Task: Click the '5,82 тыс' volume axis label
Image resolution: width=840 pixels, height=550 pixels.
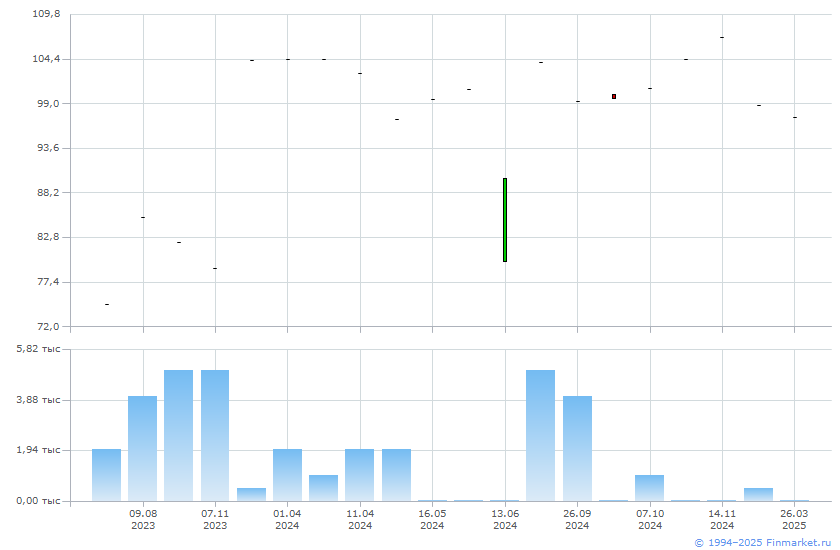Action: click(x=39, y=349)
